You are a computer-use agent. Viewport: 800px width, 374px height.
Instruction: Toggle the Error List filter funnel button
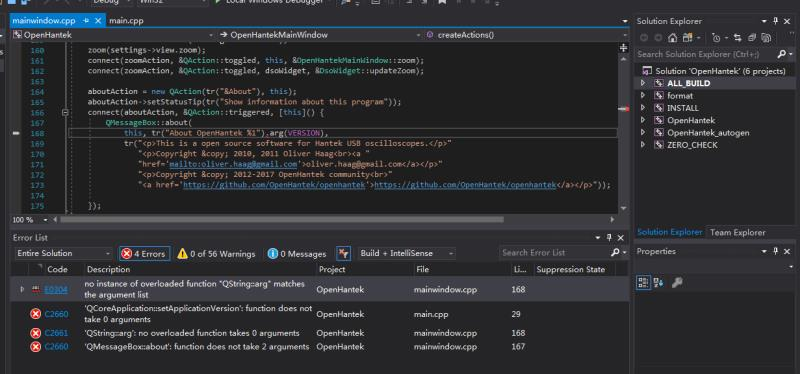(343, 253)
